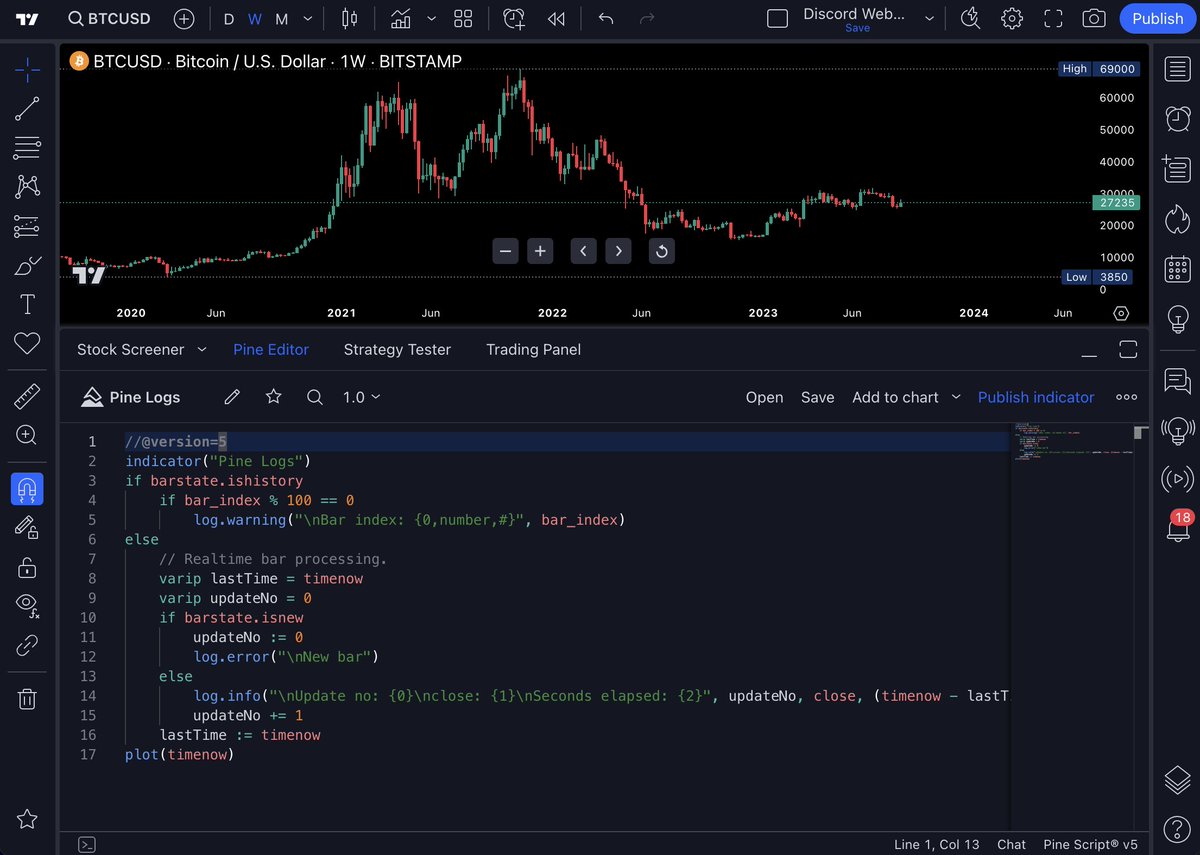The height and width of the screenshot is (855, 1200).
Task: Select the brush drawing tool
Action: pyautogui.click(x=27, y=266)
